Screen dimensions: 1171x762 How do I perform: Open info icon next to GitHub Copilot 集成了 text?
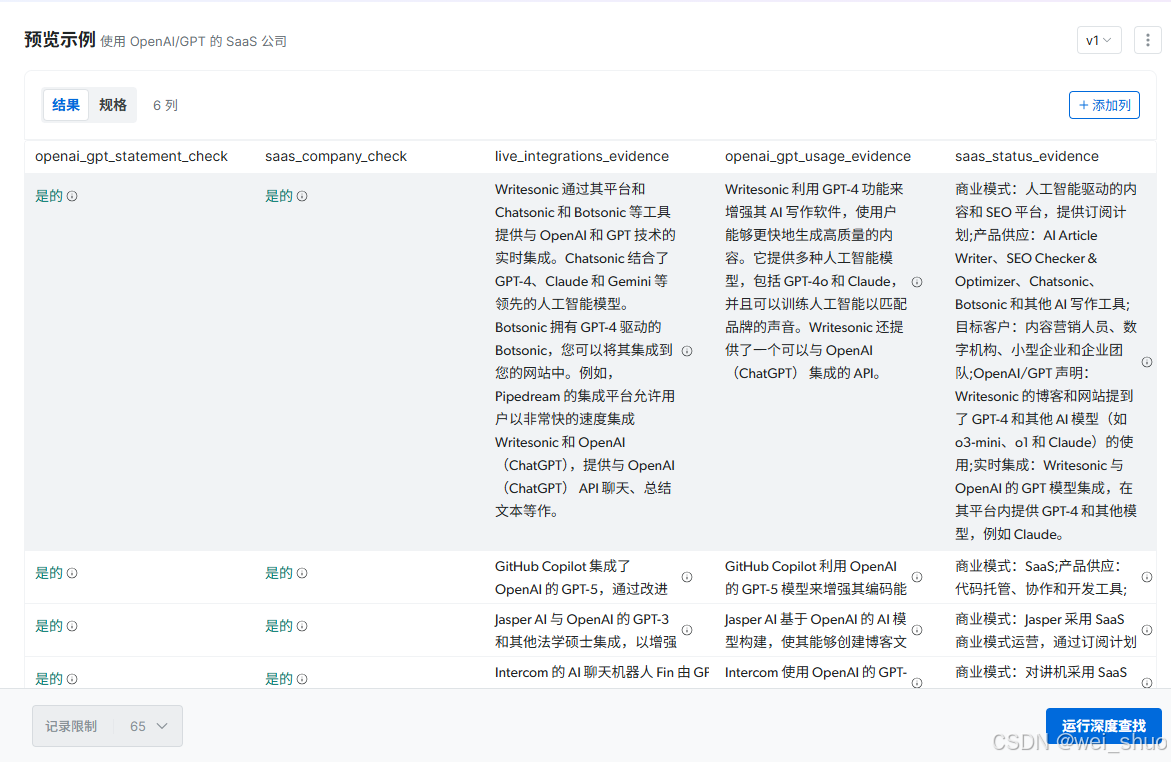point(687,577)
